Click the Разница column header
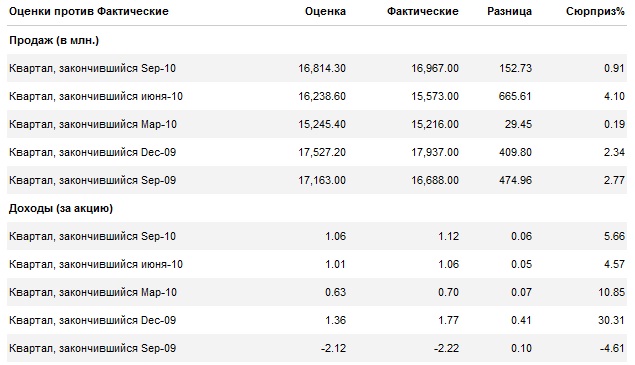The width and height of the screenshot is (635, 365). coord(509,11)
